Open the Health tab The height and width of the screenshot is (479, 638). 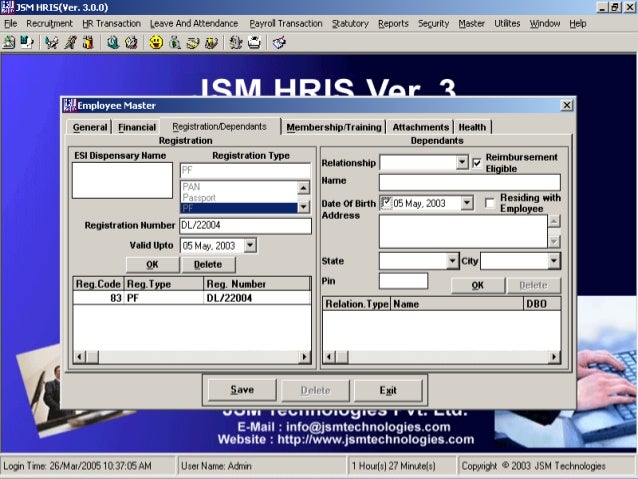coord(472,127)
